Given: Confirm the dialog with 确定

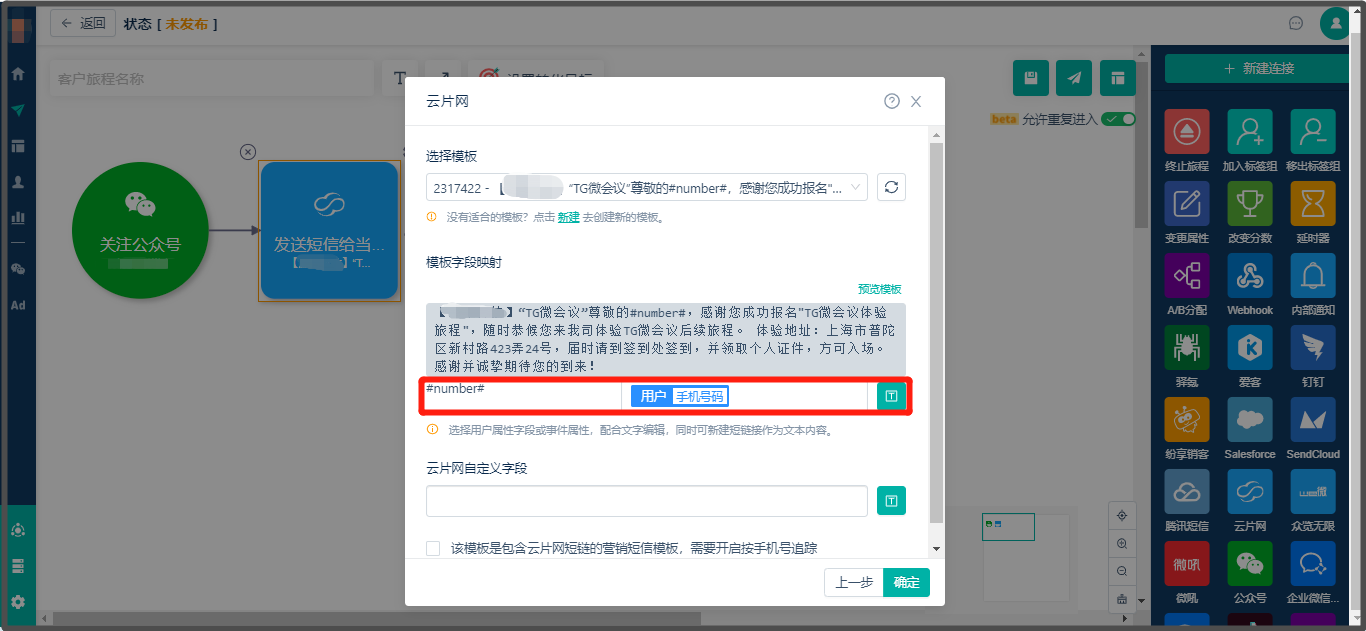Looking at the screenshot, I should (906, 582).
